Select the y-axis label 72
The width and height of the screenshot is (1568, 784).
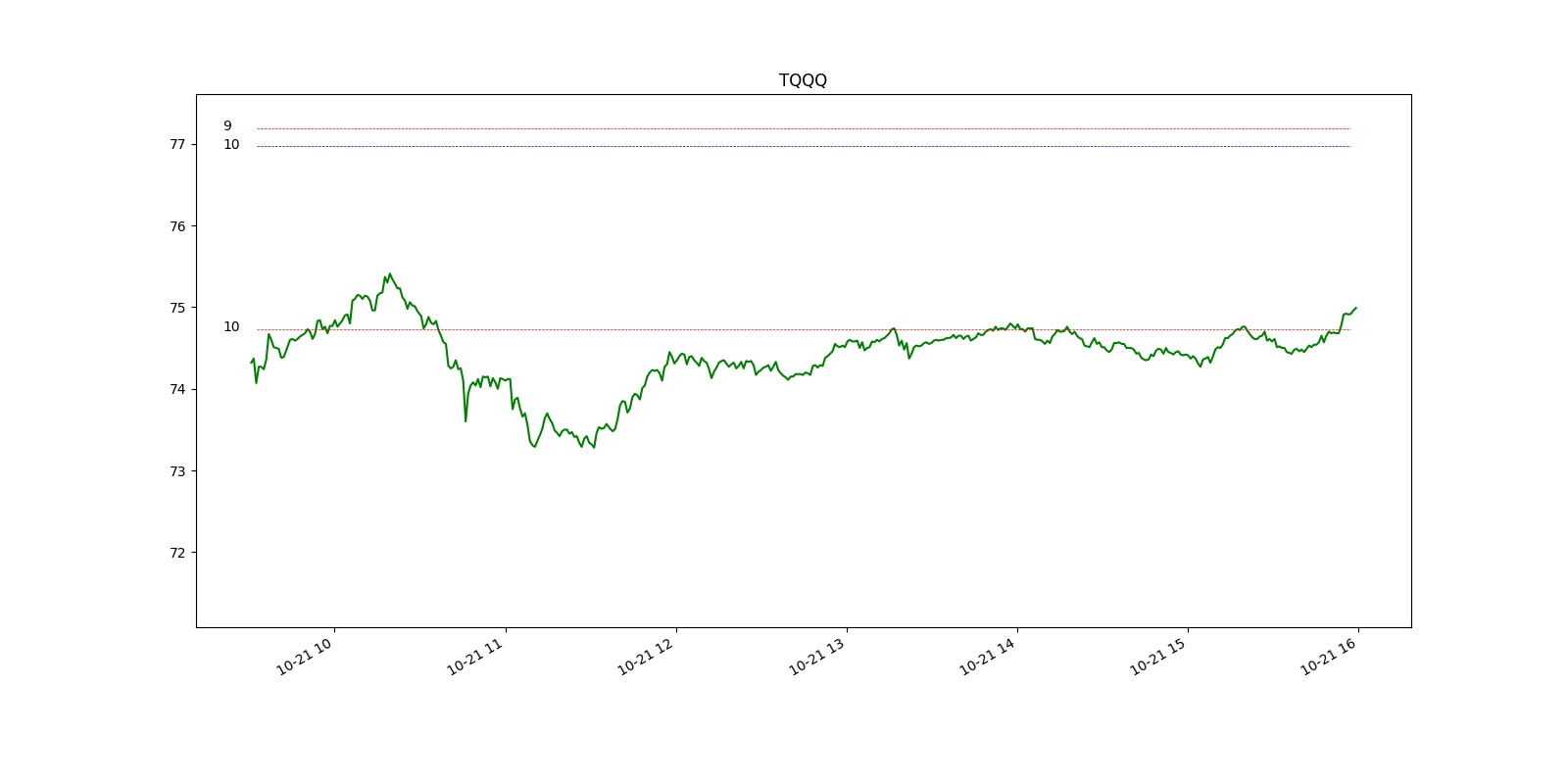(177, 553)
